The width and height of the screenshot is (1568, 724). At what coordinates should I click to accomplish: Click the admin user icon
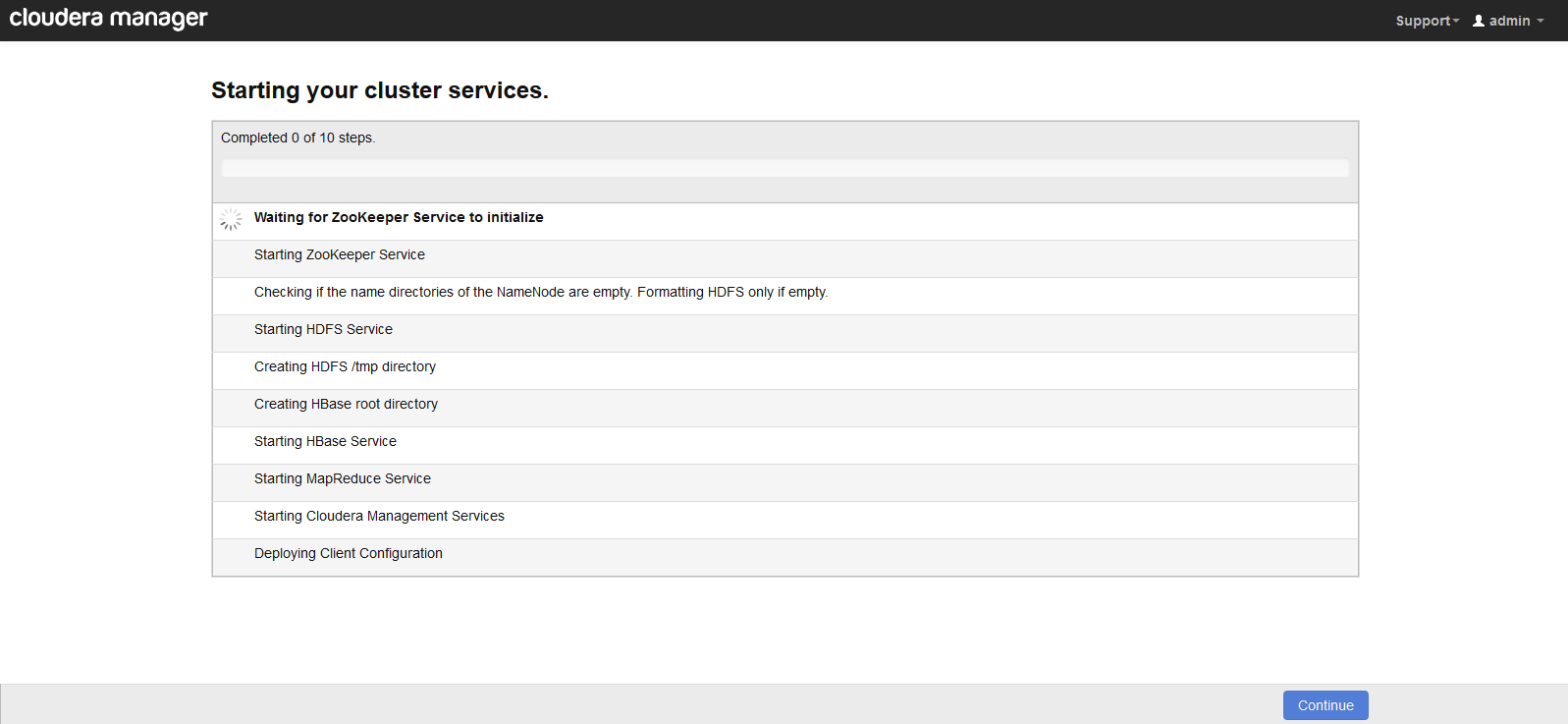pyautogui.click(x=1479, y=21)
